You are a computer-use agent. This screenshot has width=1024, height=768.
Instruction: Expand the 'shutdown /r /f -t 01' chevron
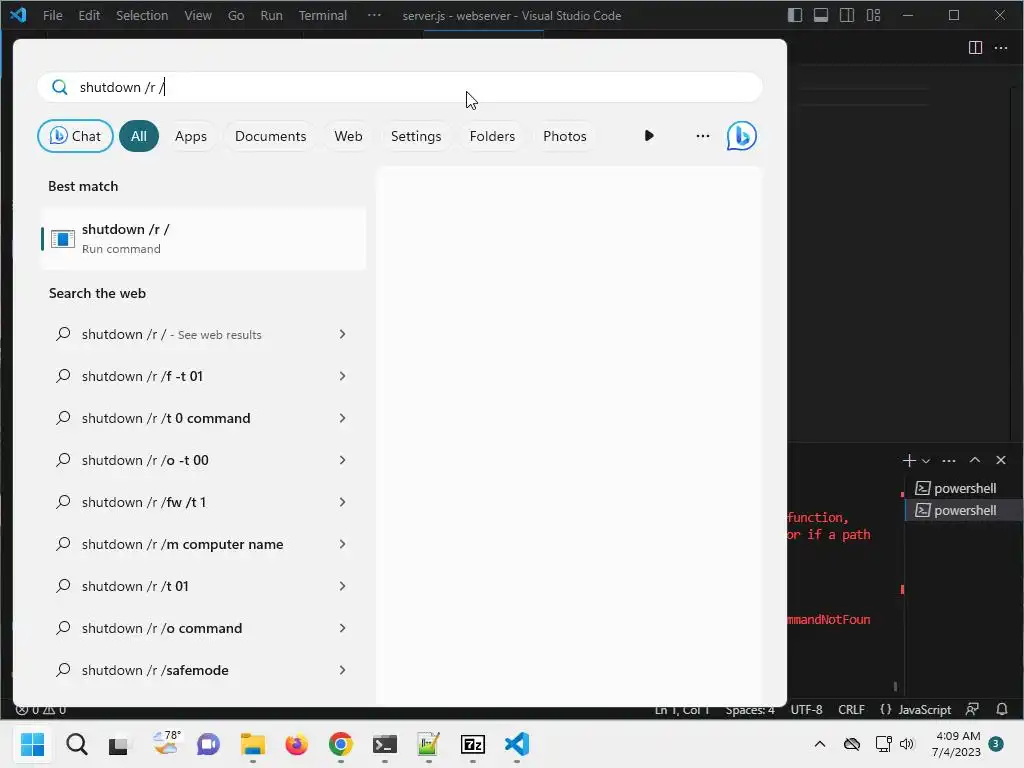click(342, 376)
